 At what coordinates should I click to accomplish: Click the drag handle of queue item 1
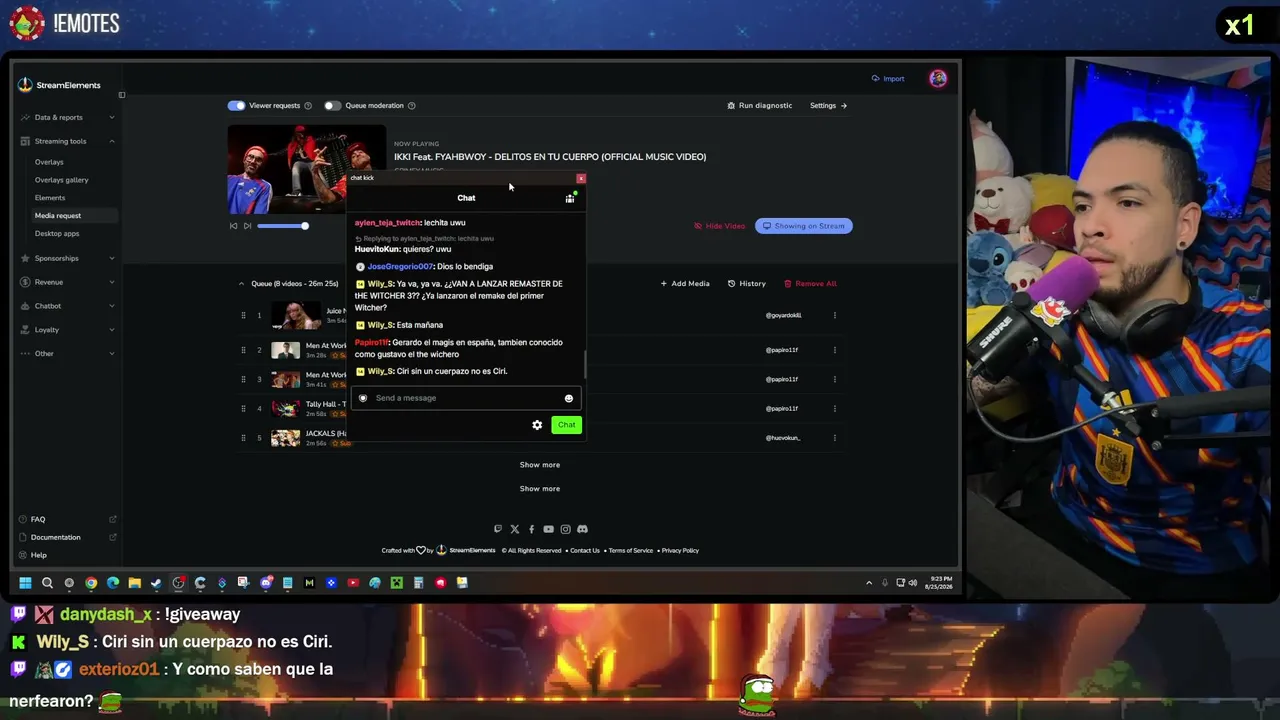tap(243, 316)
